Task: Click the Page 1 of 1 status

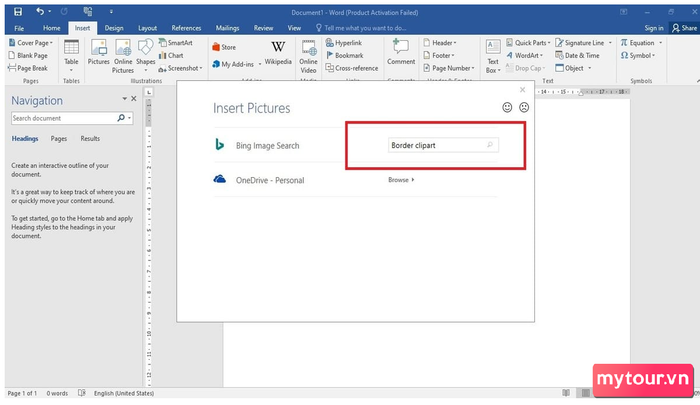Action: point(22,393)
